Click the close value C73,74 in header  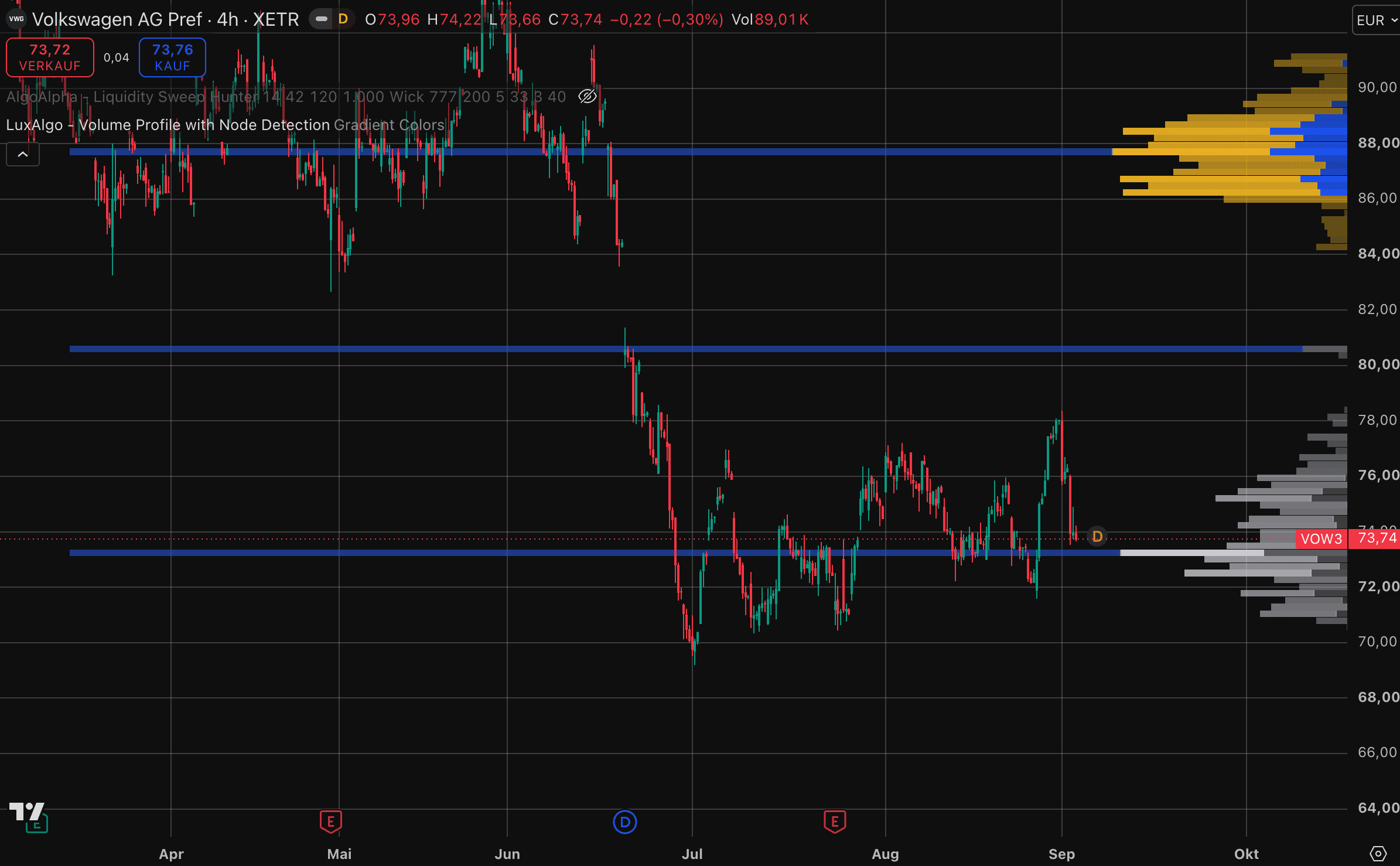tap(575, 19)
